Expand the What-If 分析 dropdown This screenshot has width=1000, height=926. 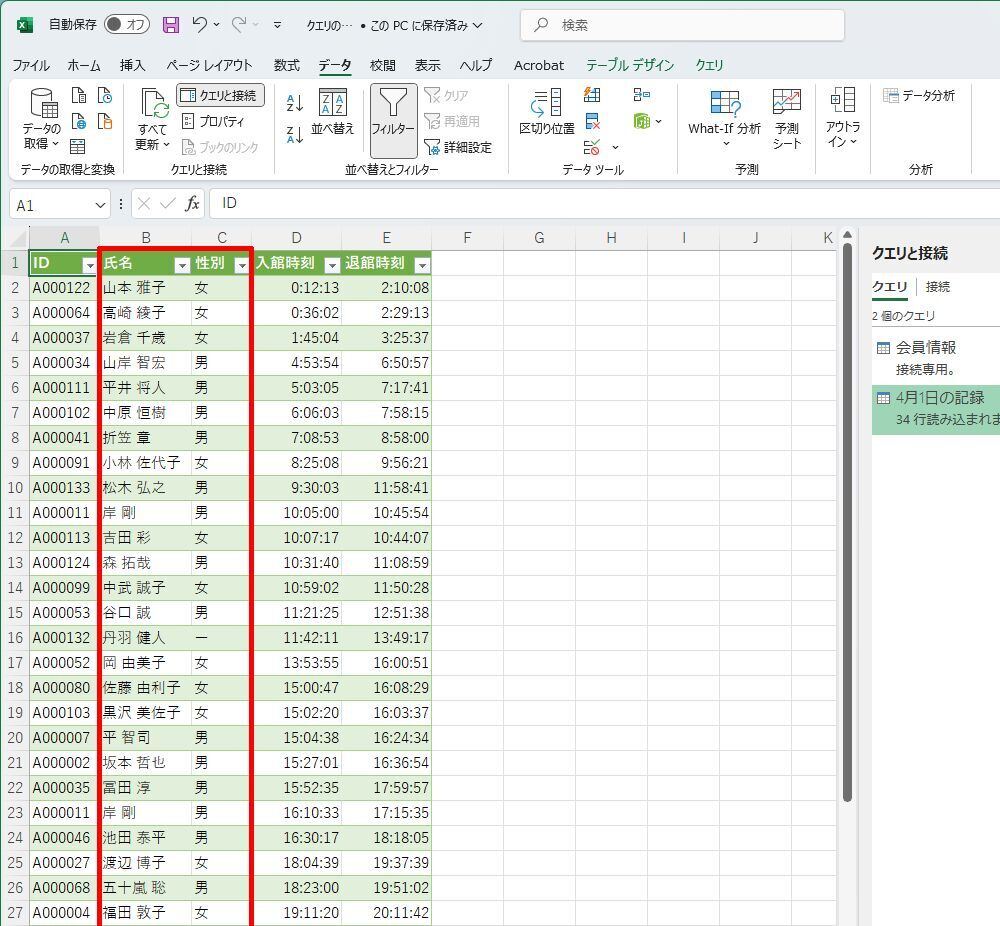point(726,144)
